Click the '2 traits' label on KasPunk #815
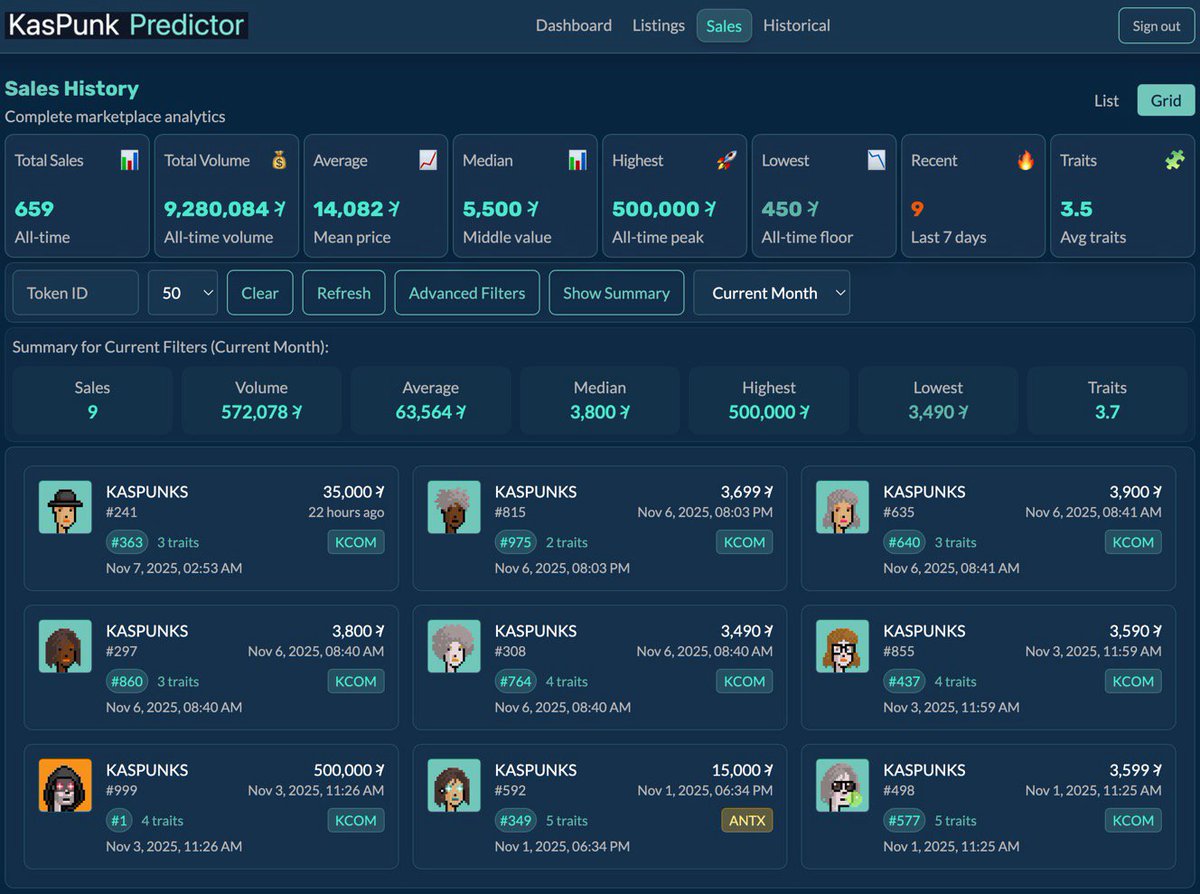Viewport: 1200px width, 894px height. click(x=566, y=542)
